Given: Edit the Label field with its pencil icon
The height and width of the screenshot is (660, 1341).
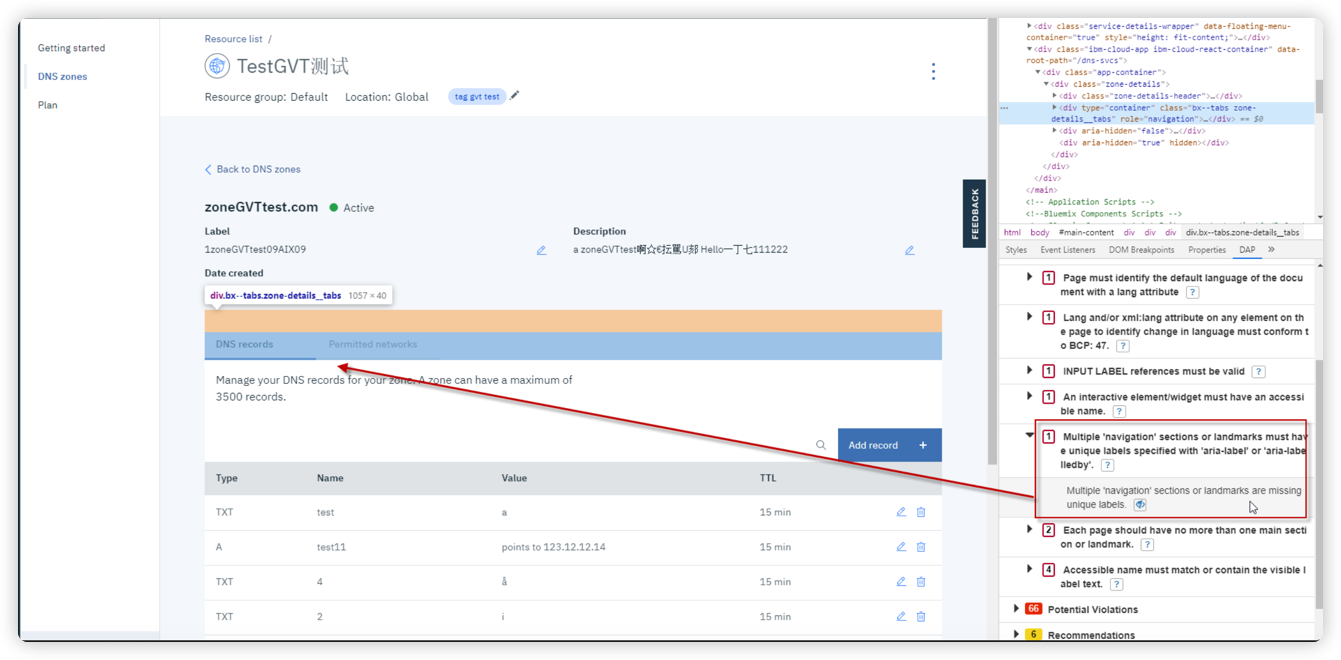Looking at the screenshot, I should tap(541, 250).
